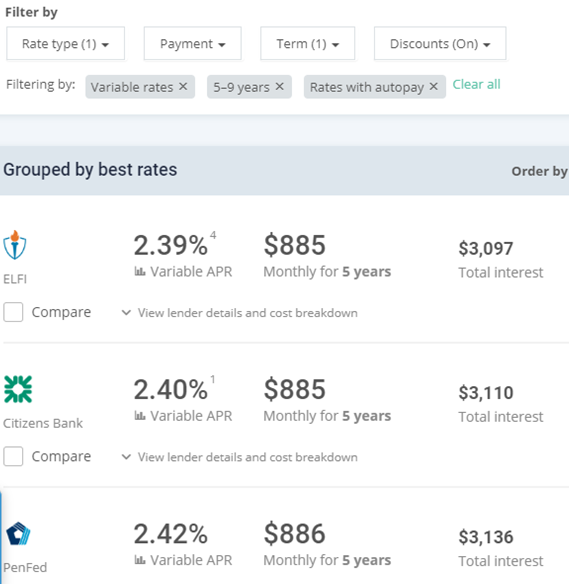Click the 2.39% ELFI rate
569x584 pixels.
click(x=171, y=245)
